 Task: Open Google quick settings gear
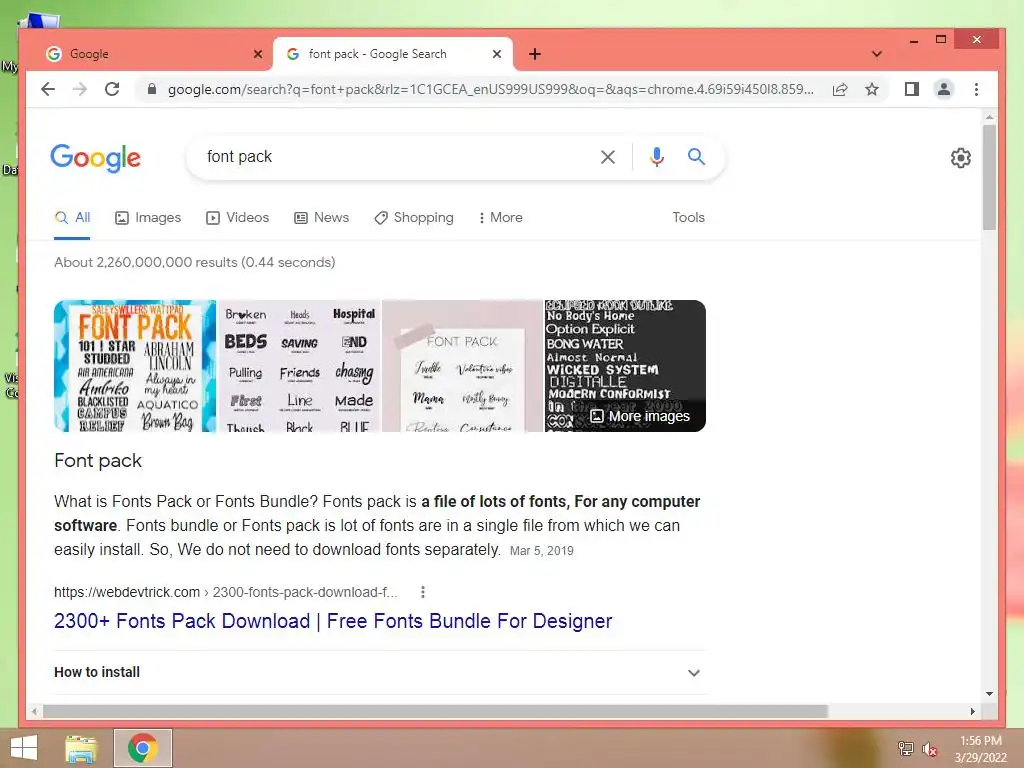pos(961,157)
